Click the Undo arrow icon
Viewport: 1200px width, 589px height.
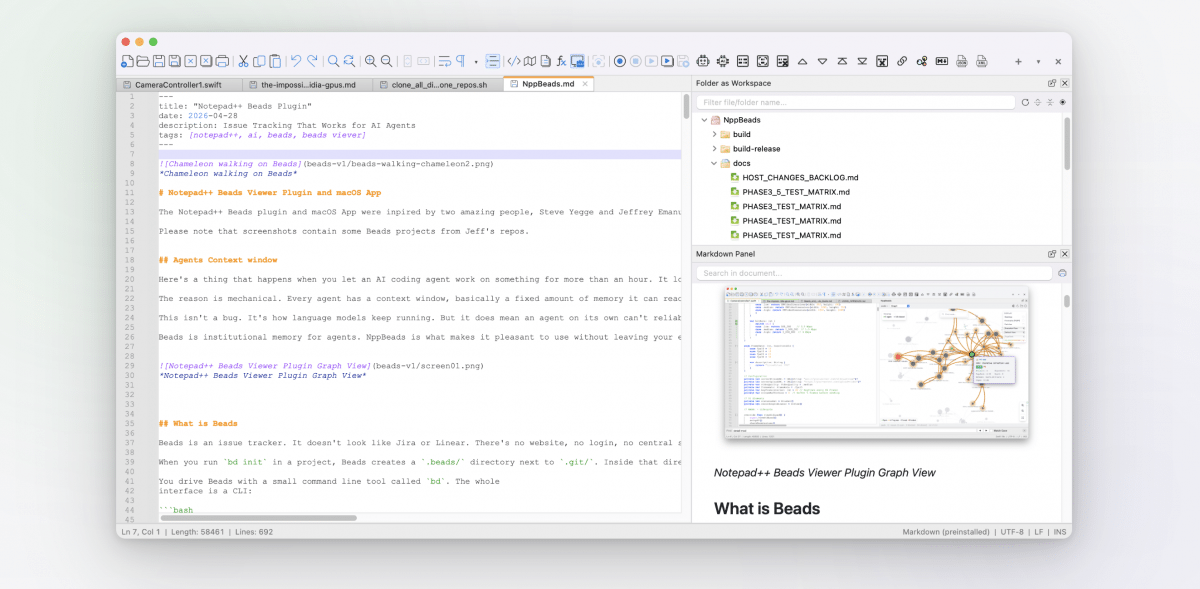(296, 61)
